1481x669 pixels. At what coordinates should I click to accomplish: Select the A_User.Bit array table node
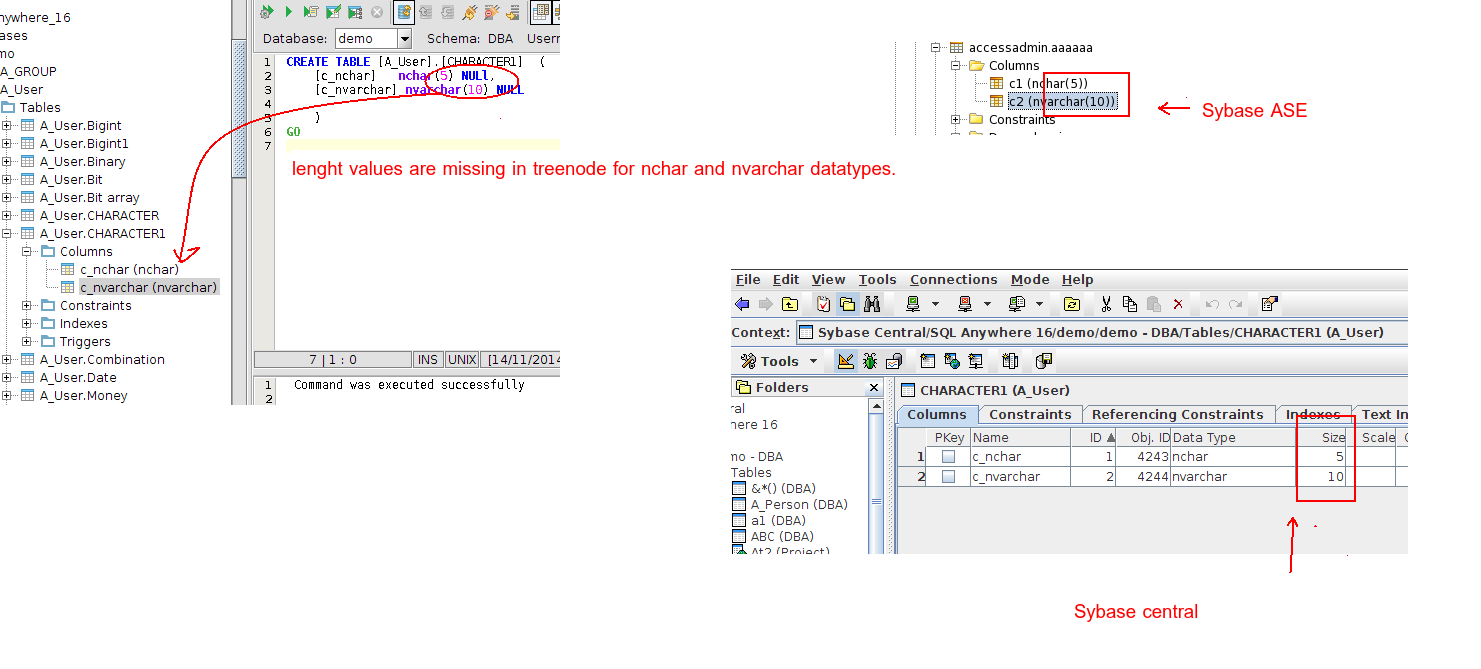point(90,198)
